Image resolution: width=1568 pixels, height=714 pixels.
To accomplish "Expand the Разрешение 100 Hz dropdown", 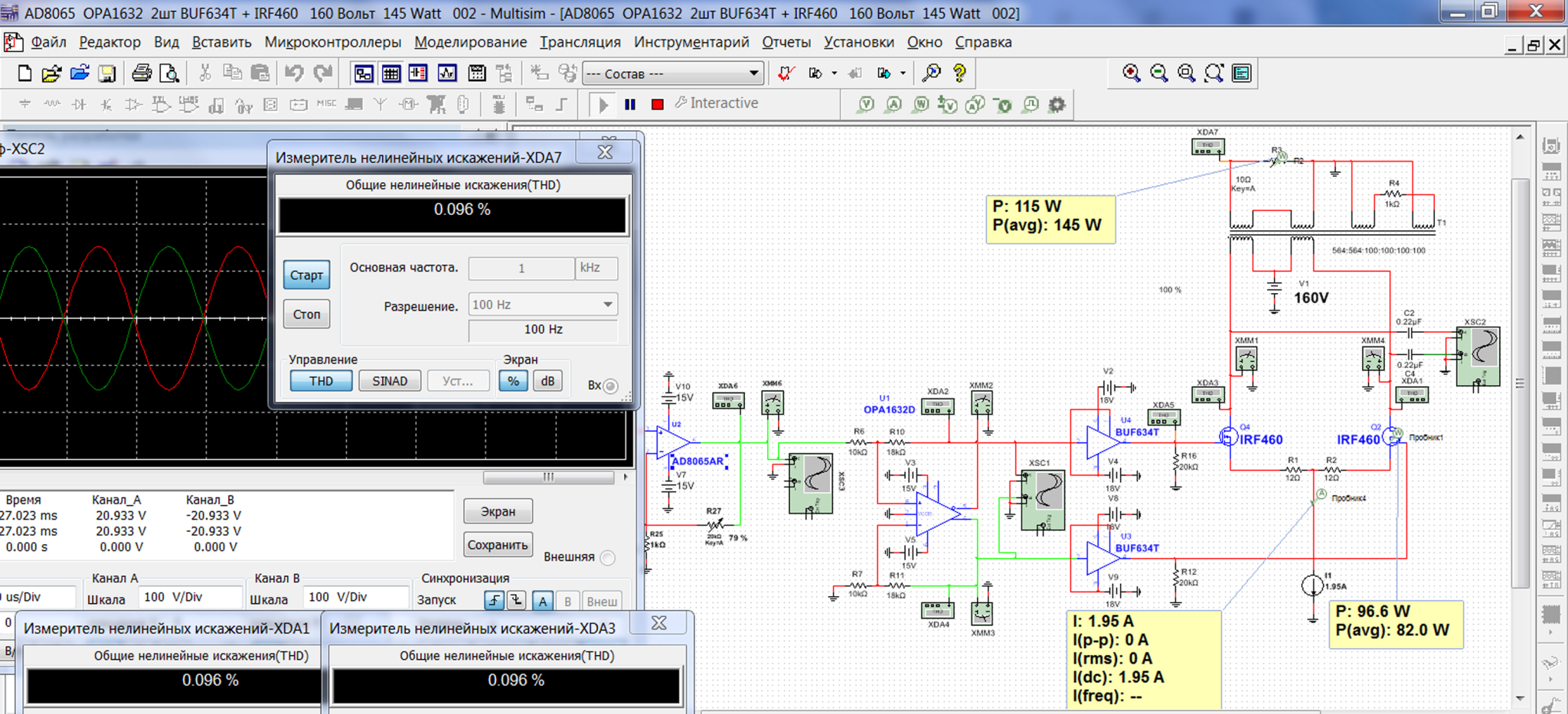I will pyautogui.click(x=607, y=305).
